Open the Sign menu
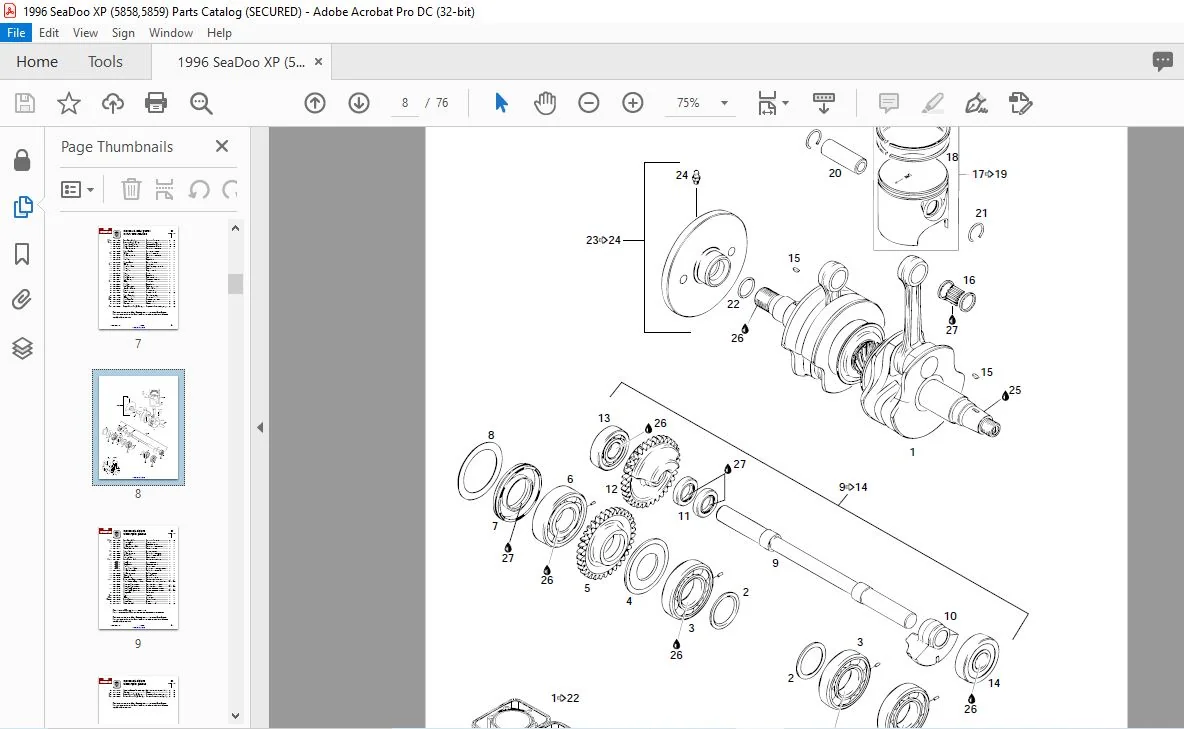This screenshot has width=1184, height=729. click(123, 32)
